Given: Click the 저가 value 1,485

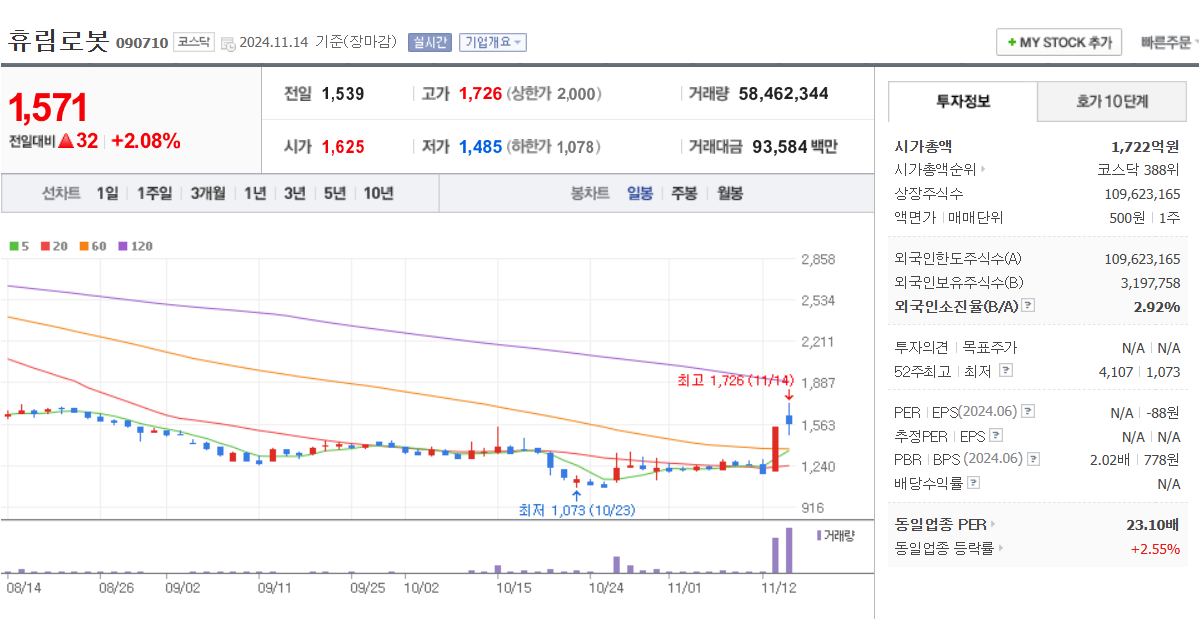Looking at the screenshot, I should pyautogui.click(x=480, y=146).
